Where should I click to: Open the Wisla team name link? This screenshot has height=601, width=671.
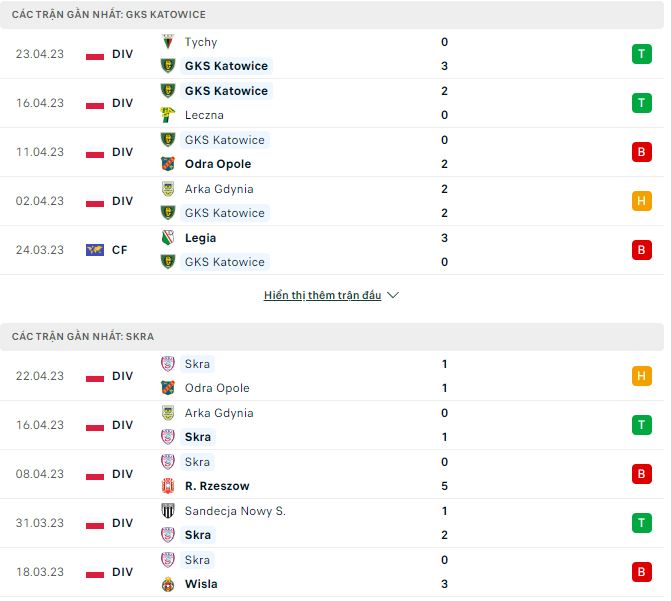tap(201, 584)
